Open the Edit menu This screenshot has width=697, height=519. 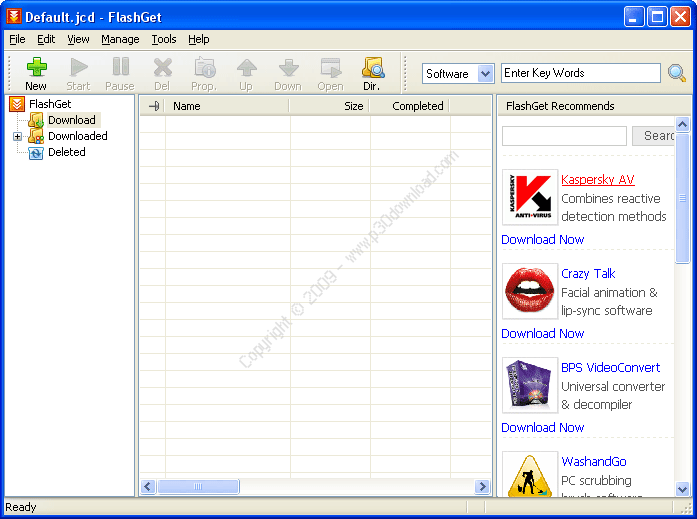pyautogui.click(x=46, y=39)
